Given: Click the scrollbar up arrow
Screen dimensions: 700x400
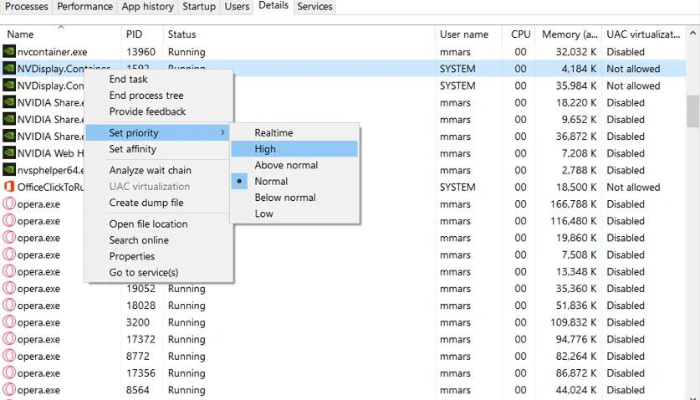Looking at the screenshot, I should [x=693, y=33].
